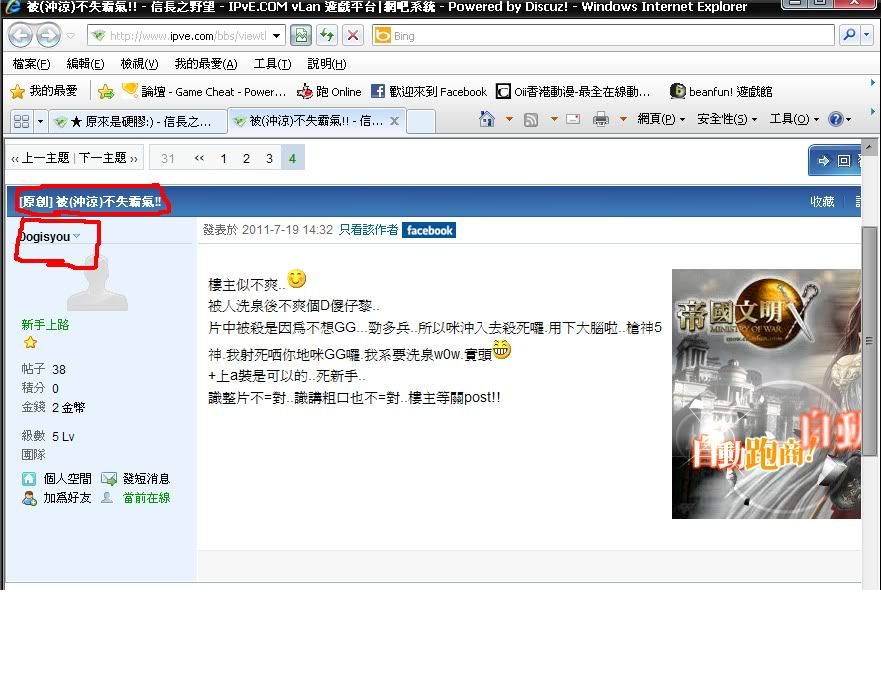
Task: Click the RSS feeds icon
Action: (531, 119)
